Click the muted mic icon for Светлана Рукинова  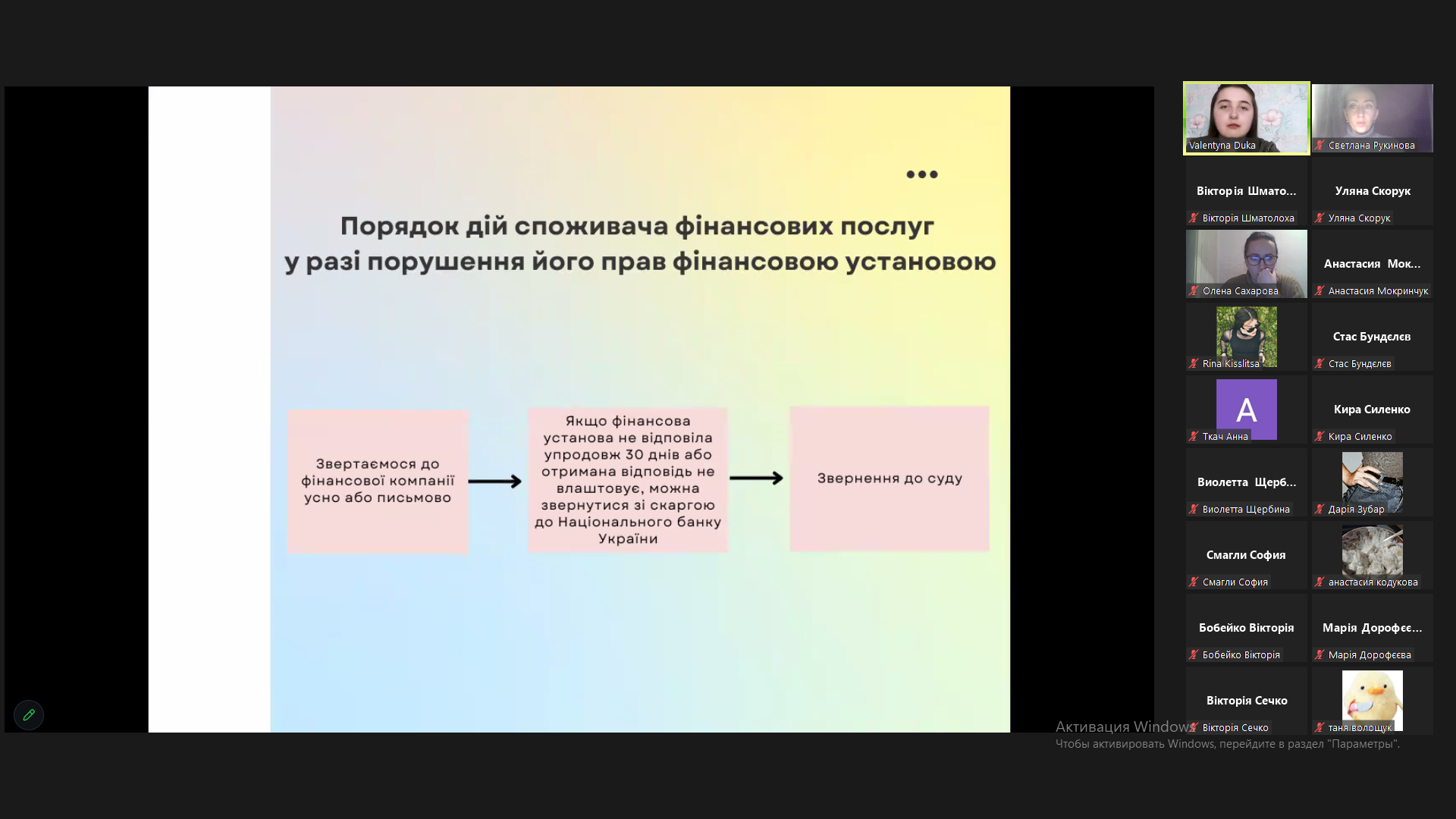tap(1320, 146)
